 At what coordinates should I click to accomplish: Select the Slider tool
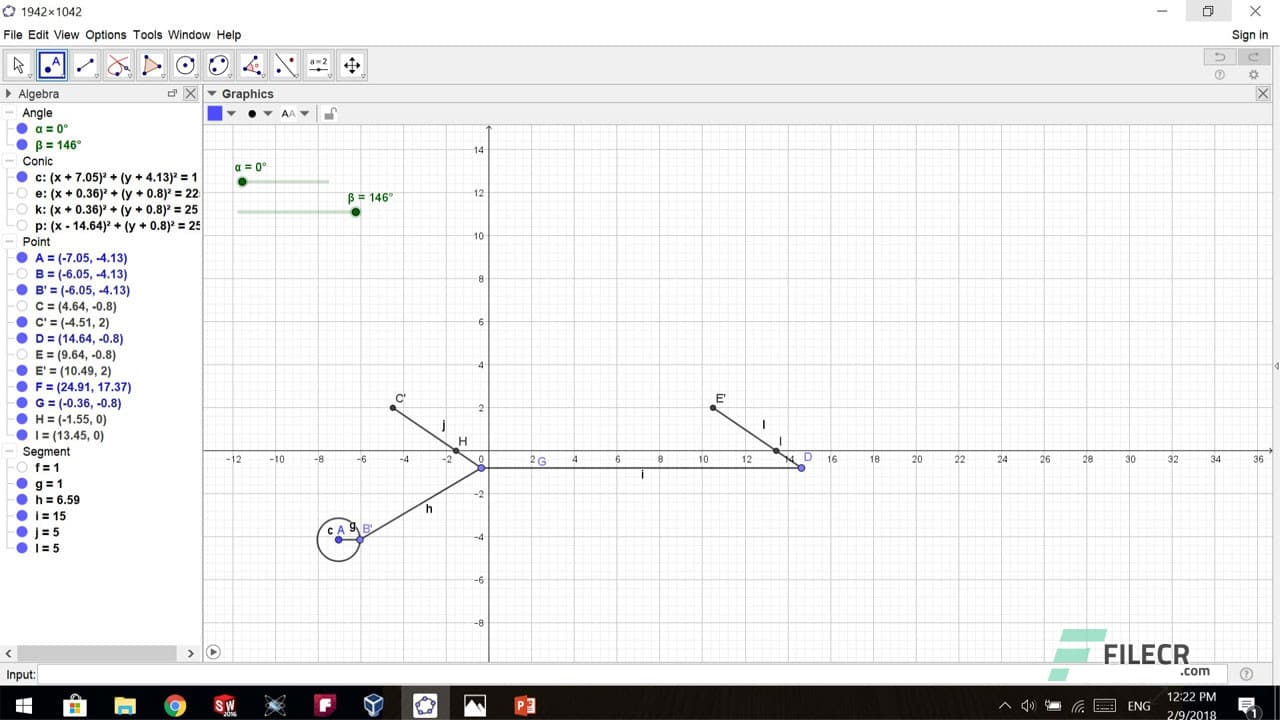(320, 64)
